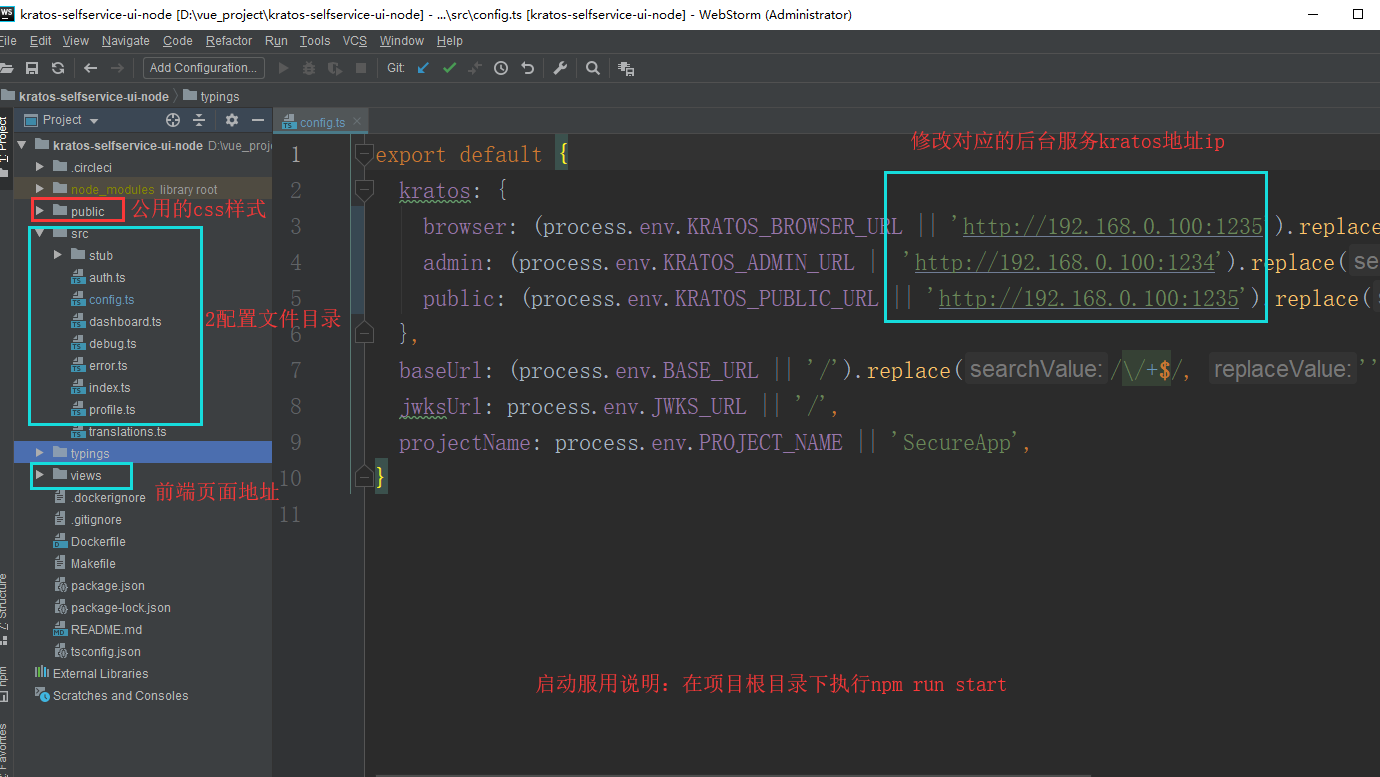Select Makefile in project tree
1380x777 pixels.
(93, 564)
